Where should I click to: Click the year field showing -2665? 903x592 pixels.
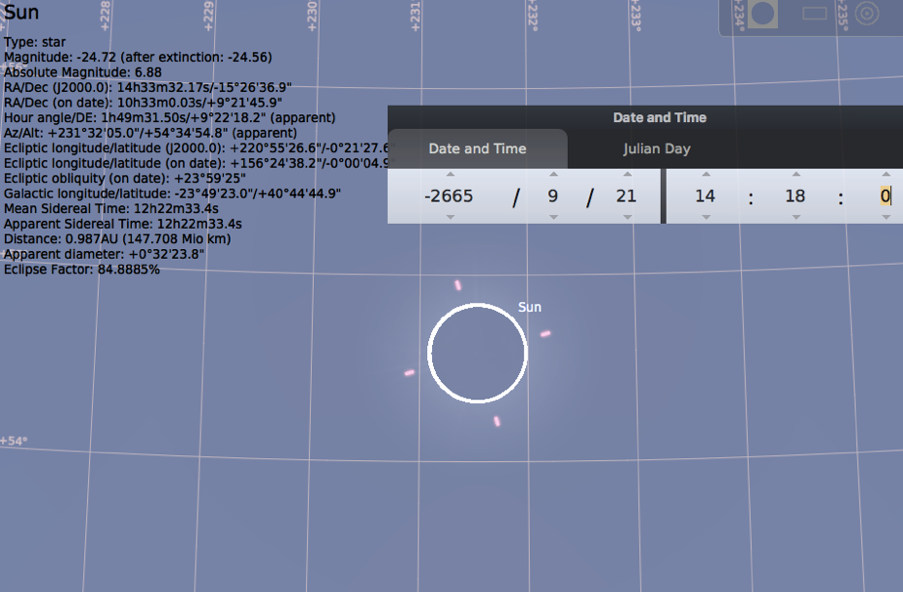pyautogui.click(x=449, y=196)
